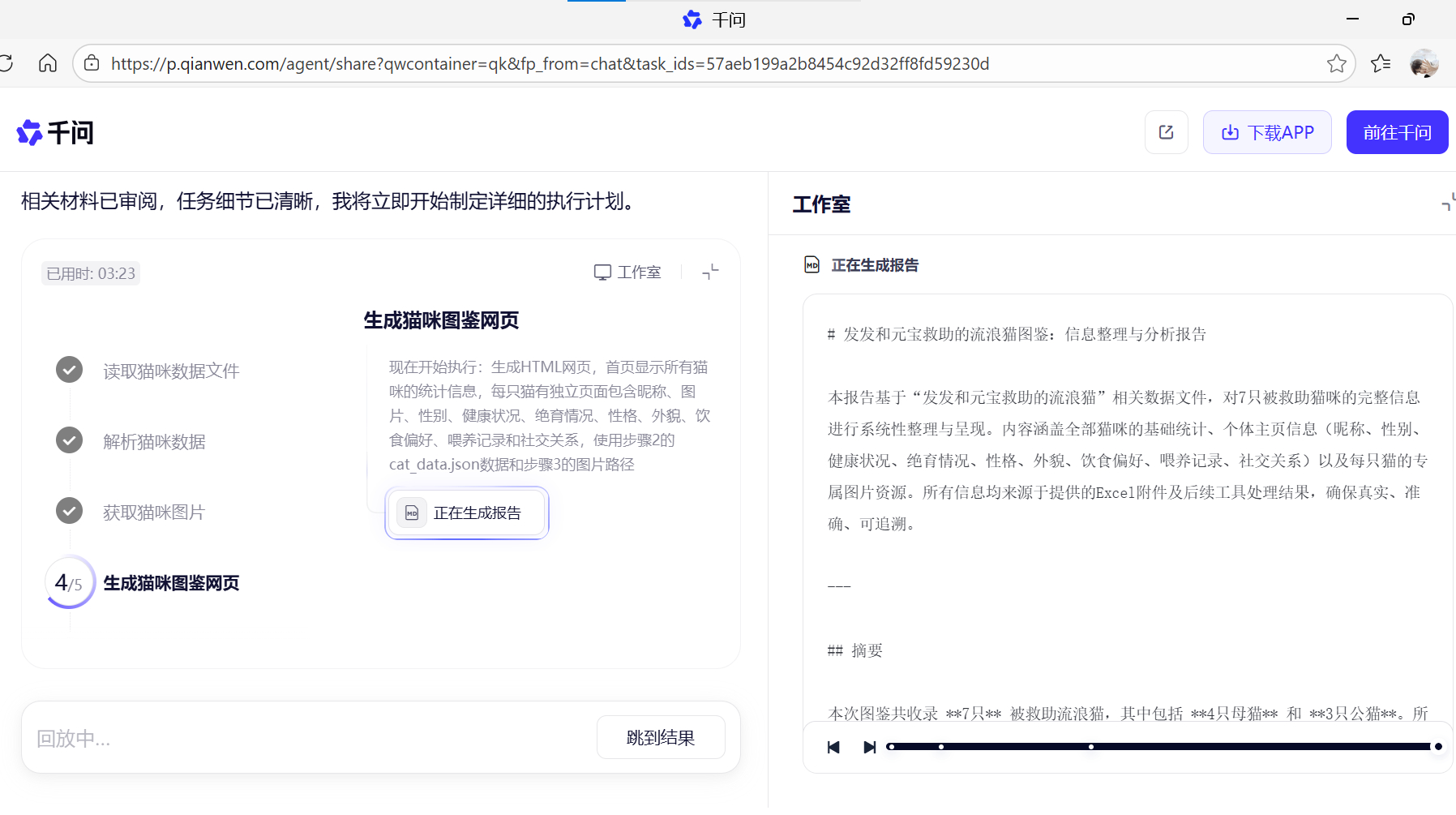
Task: Click the browser home icon
Action: (48, 63)
